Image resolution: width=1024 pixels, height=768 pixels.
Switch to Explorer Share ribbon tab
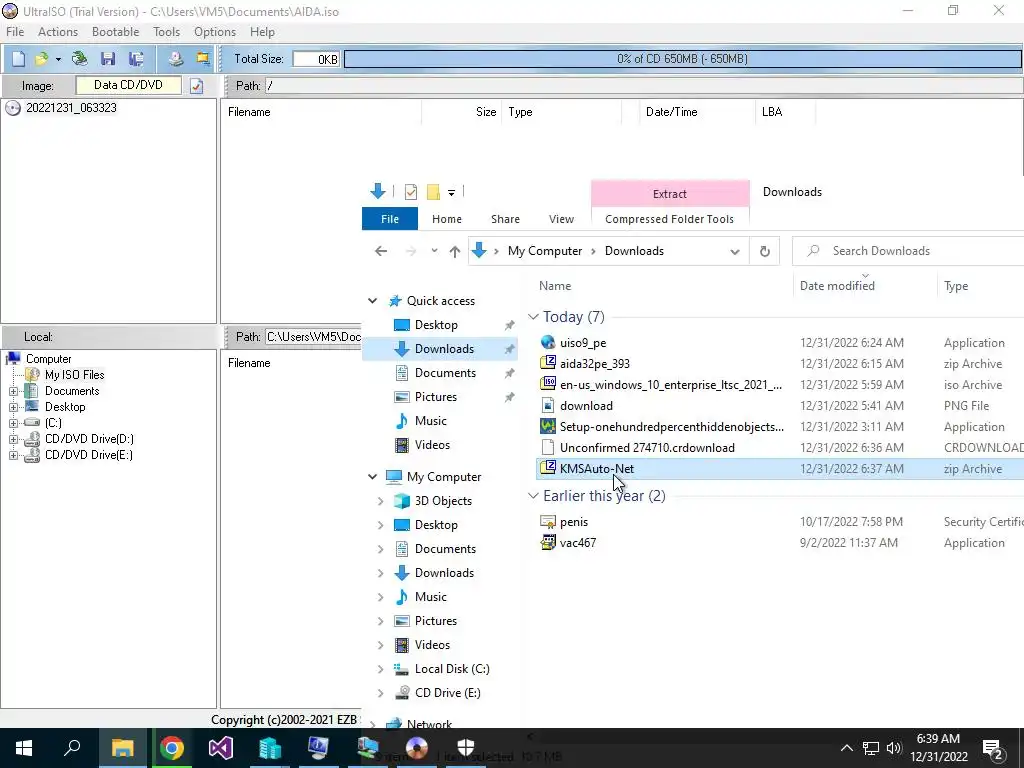tap(505, 219)
